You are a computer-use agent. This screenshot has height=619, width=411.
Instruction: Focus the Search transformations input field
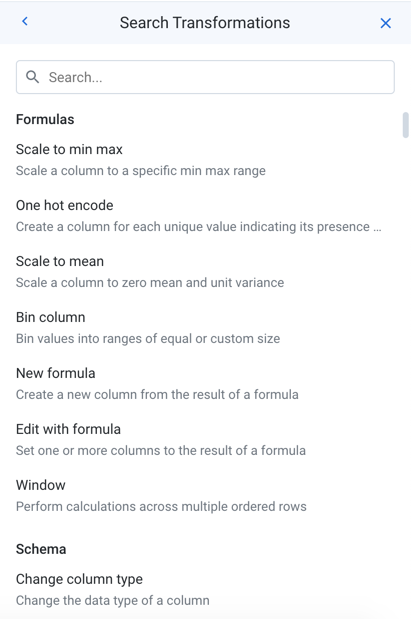pos(205,77)
